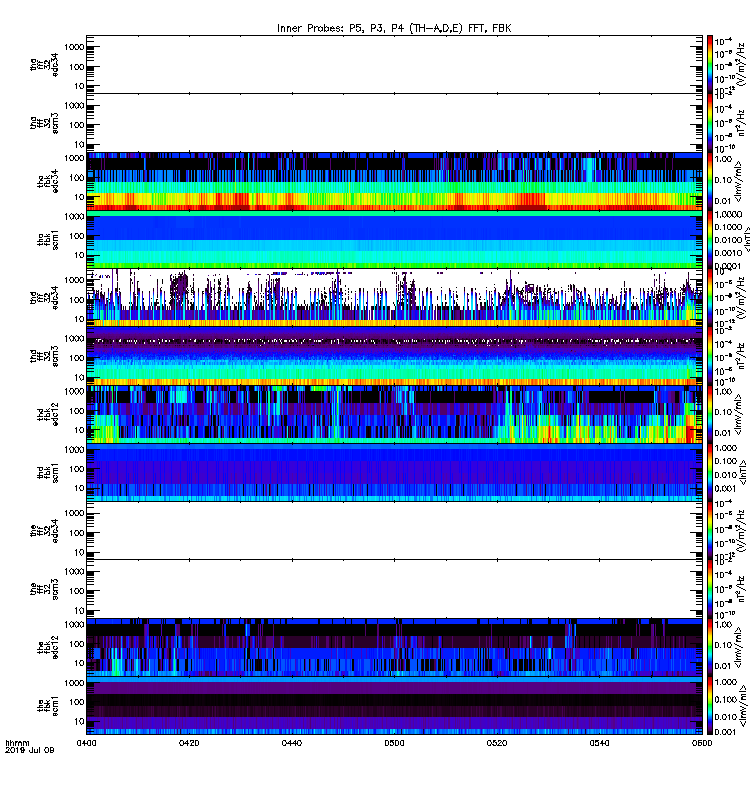
Task: Click the color bar for the fff scm3
Action: pyautogui.click(x=710, y=589)
